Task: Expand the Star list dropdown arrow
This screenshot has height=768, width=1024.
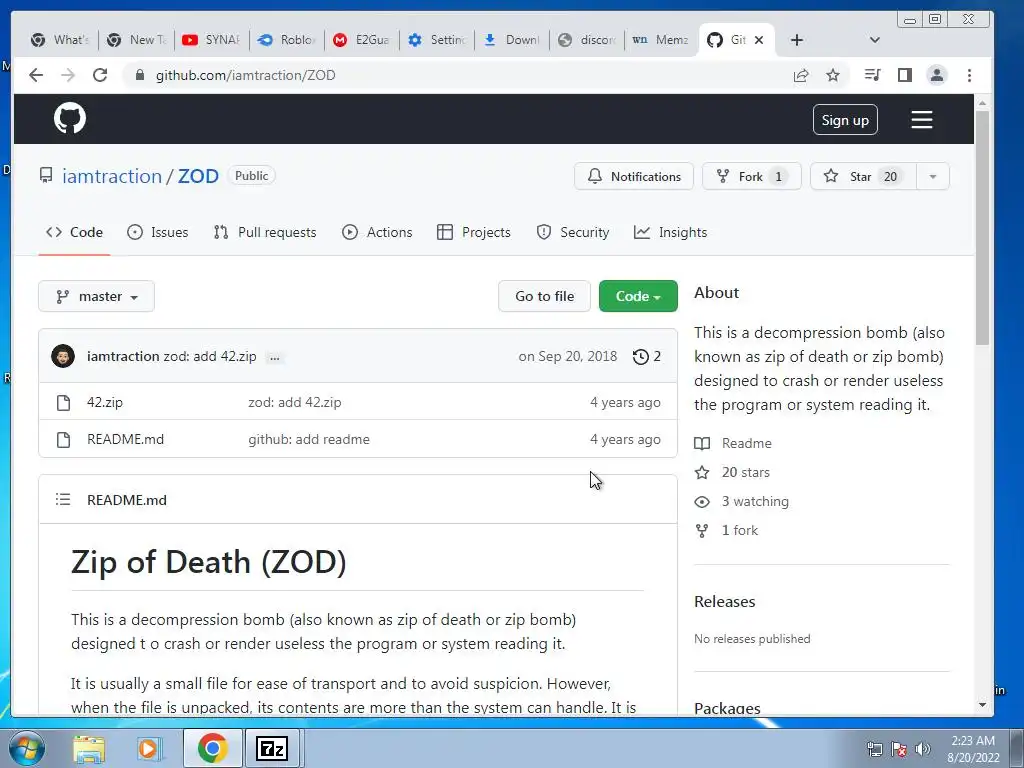Action: 933,176
